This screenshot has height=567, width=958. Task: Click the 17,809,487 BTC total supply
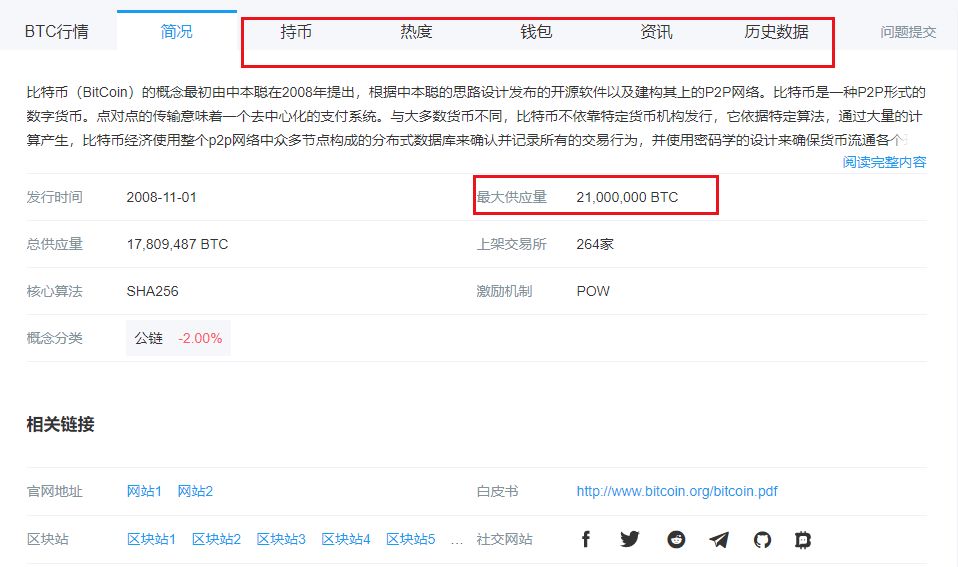tap(177, 244)
